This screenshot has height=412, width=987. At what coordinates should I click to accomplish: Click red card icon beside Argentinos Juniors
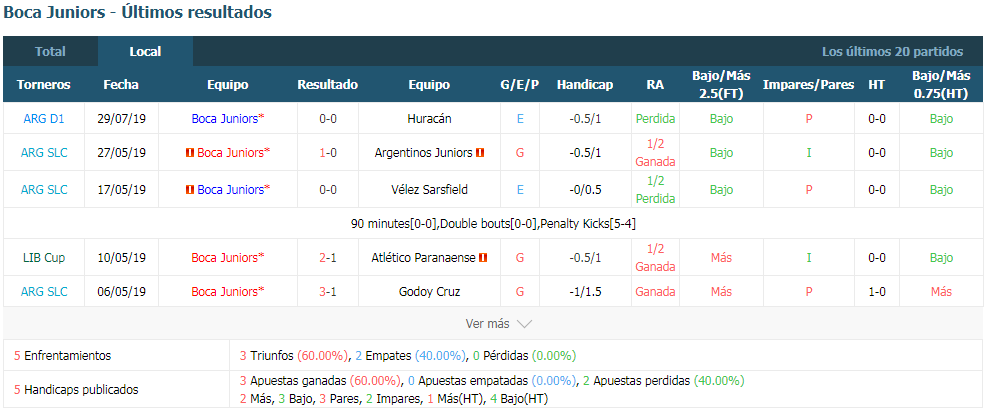coord(480,153)
